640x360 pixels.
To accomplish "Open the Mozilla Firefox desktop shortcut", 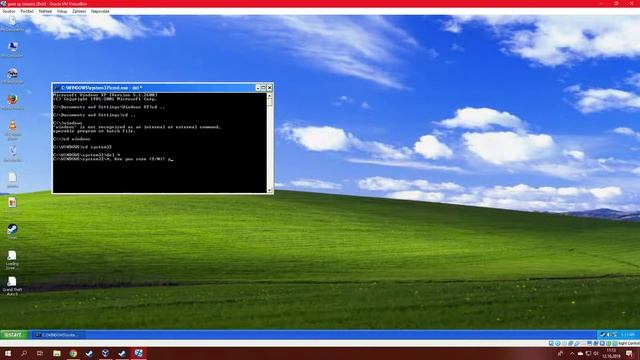I will click(x=13, y=102).
